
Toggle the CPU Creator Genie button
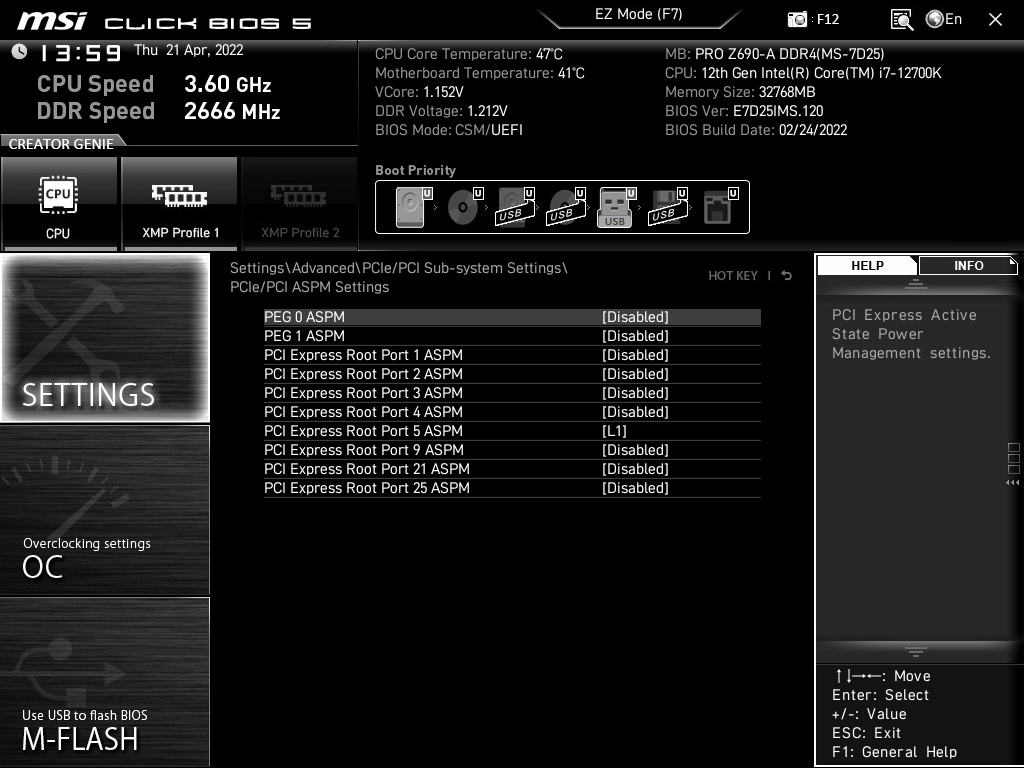point(59,203)
